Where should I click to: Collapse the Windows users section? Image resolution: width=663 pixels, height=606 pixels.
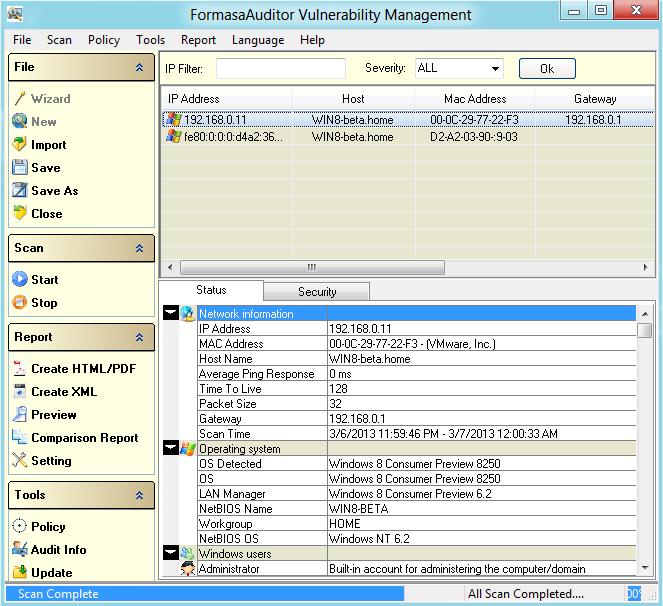171,553
